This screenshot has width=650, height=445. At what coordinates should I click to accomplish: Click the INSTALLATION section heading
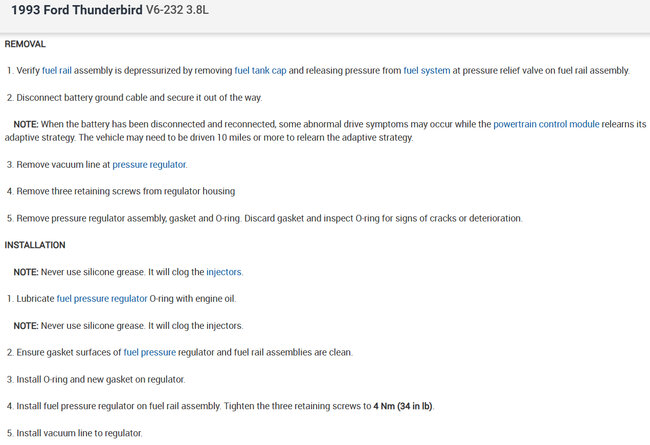point(35,245)
